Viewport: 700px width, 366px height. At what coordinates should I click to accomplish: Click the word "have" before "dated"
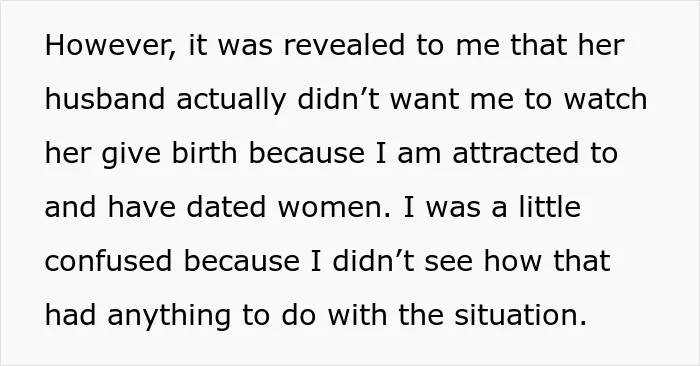(x=141, y=207)
